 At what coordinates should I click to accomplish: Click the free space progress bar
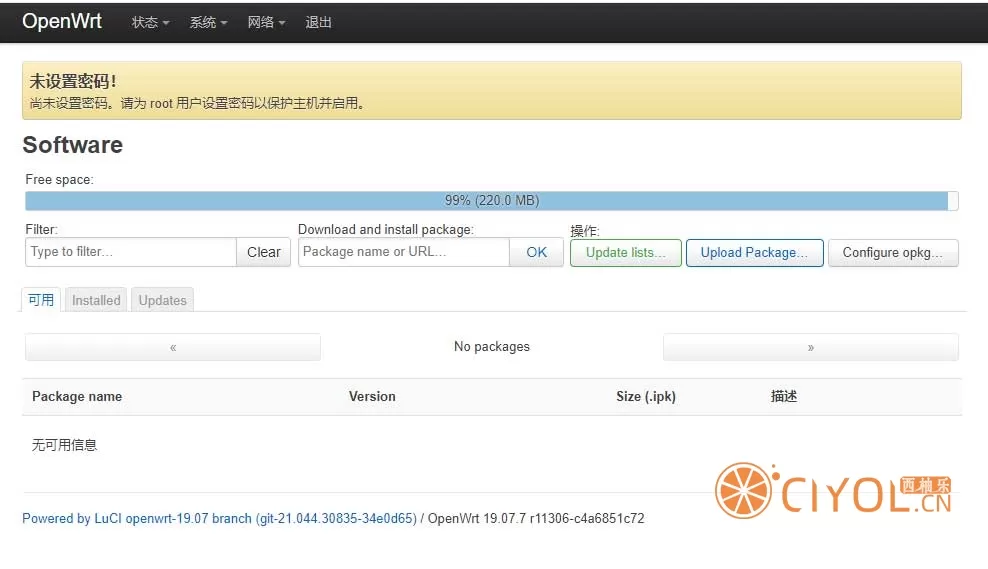pos(491,200)
